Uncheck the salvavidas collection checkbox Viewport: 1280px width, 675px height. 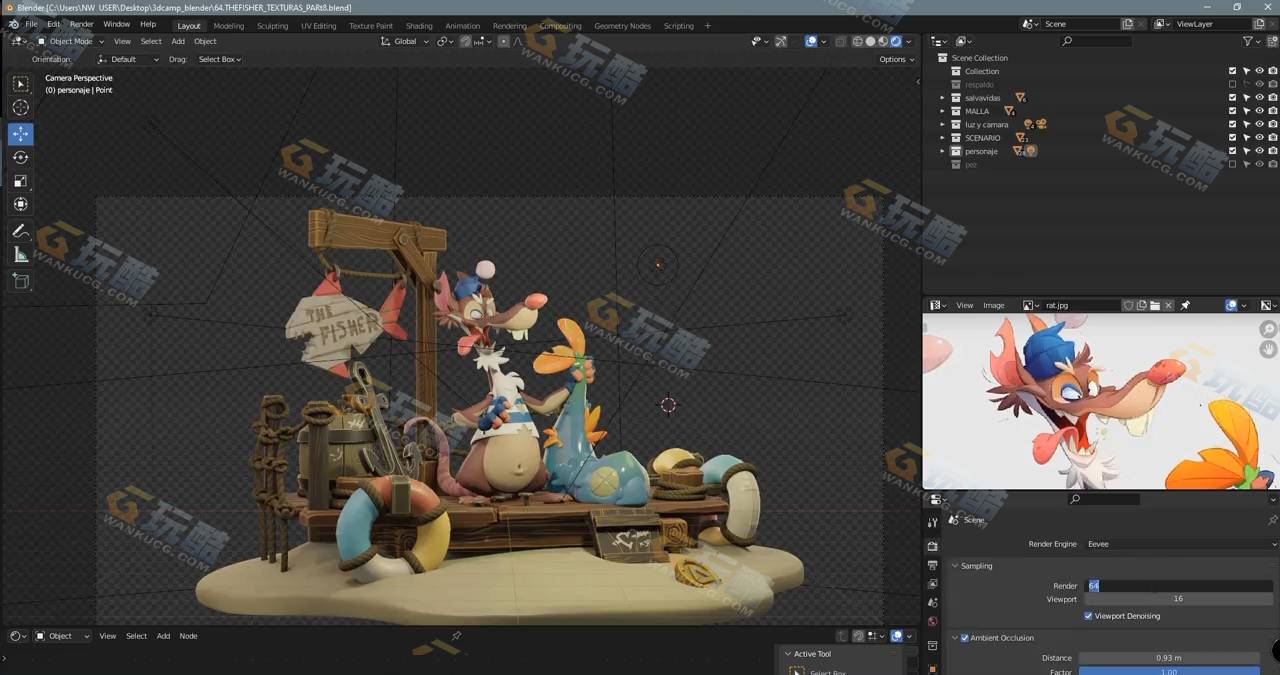[1232, 98]
